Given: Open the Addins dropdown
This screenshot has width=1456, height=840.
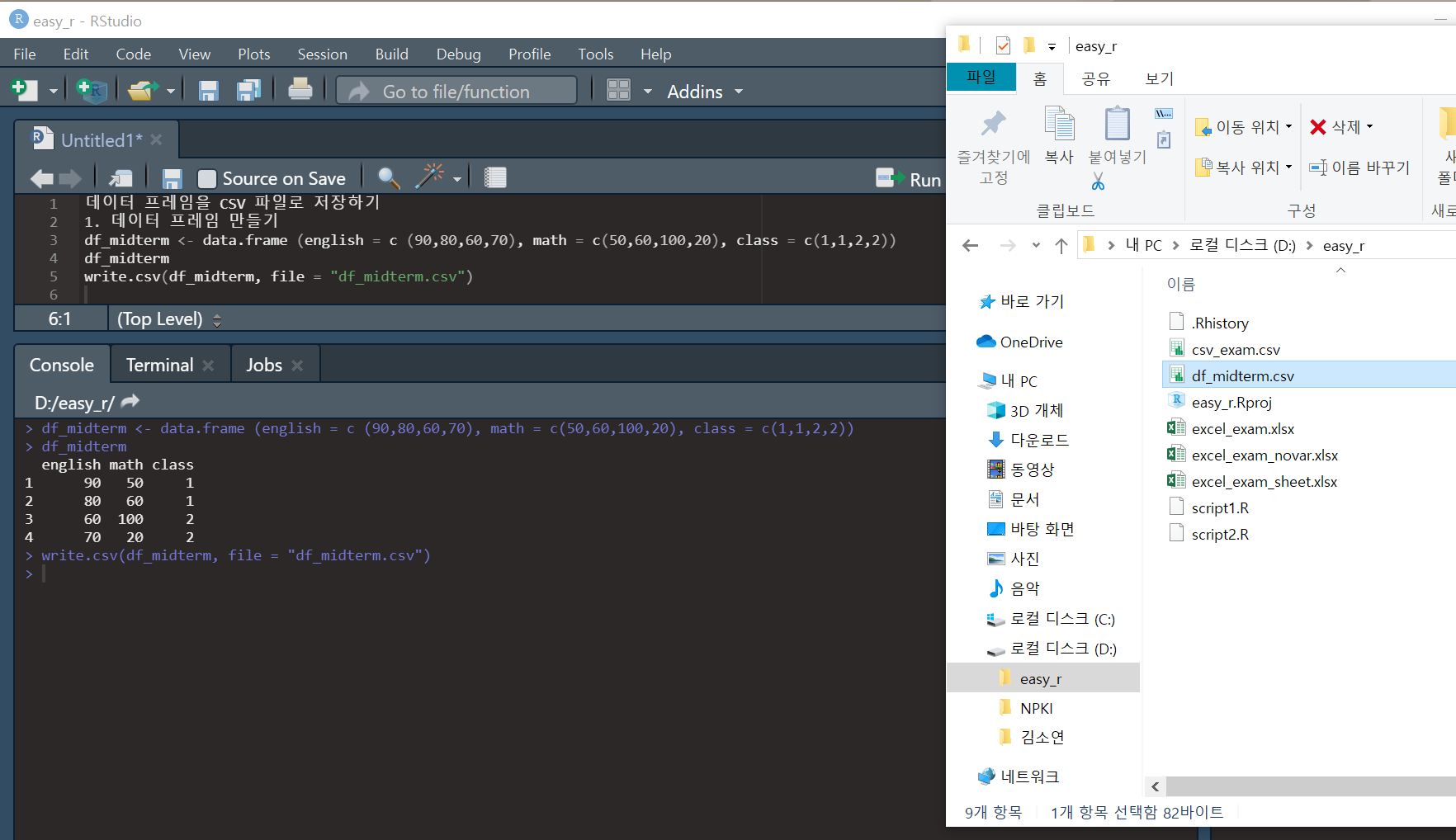Looking at the screenshot, I should point(705,91).
